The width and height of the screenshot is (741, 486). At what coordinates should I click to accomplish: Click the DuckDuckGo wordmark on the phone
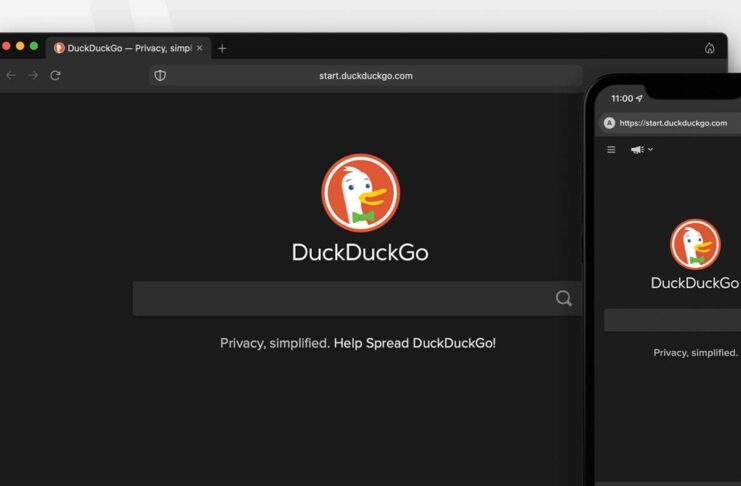pos(695,283)
